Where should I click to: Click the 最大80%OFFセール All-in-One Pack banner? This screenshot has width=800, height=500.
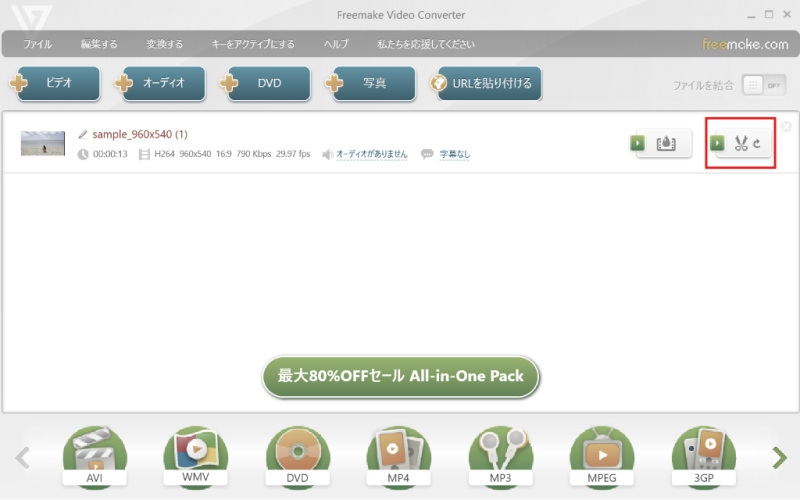coord(401,377)
